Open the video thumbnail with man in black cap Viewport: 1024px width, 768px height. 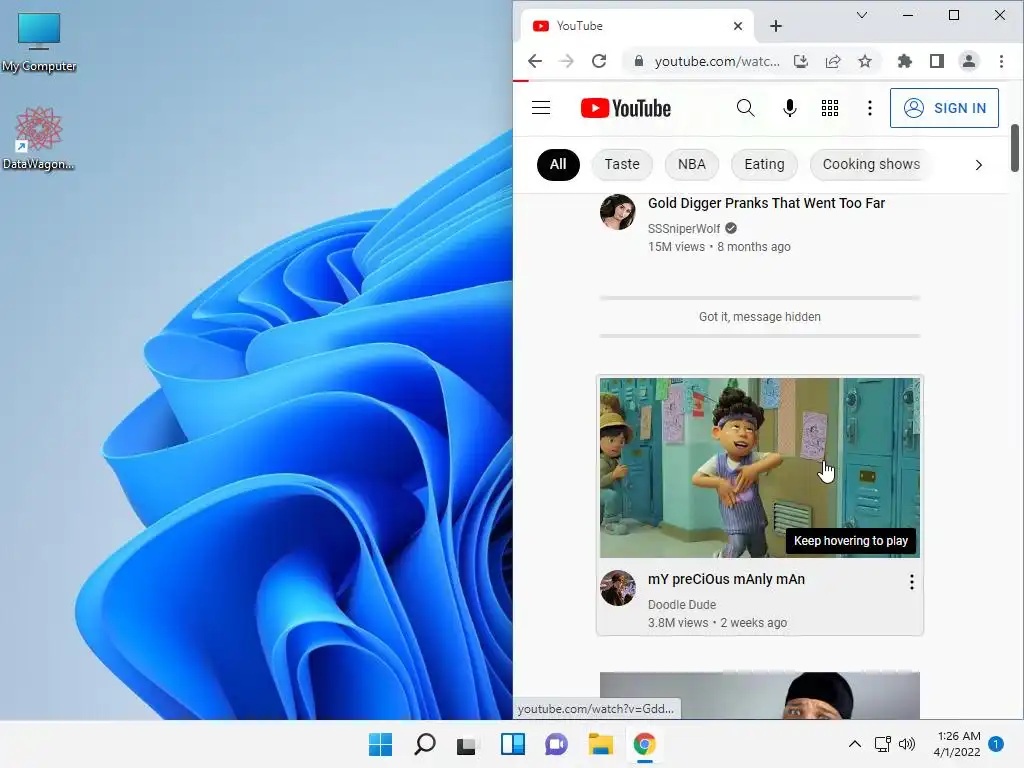tap(760, 696)
